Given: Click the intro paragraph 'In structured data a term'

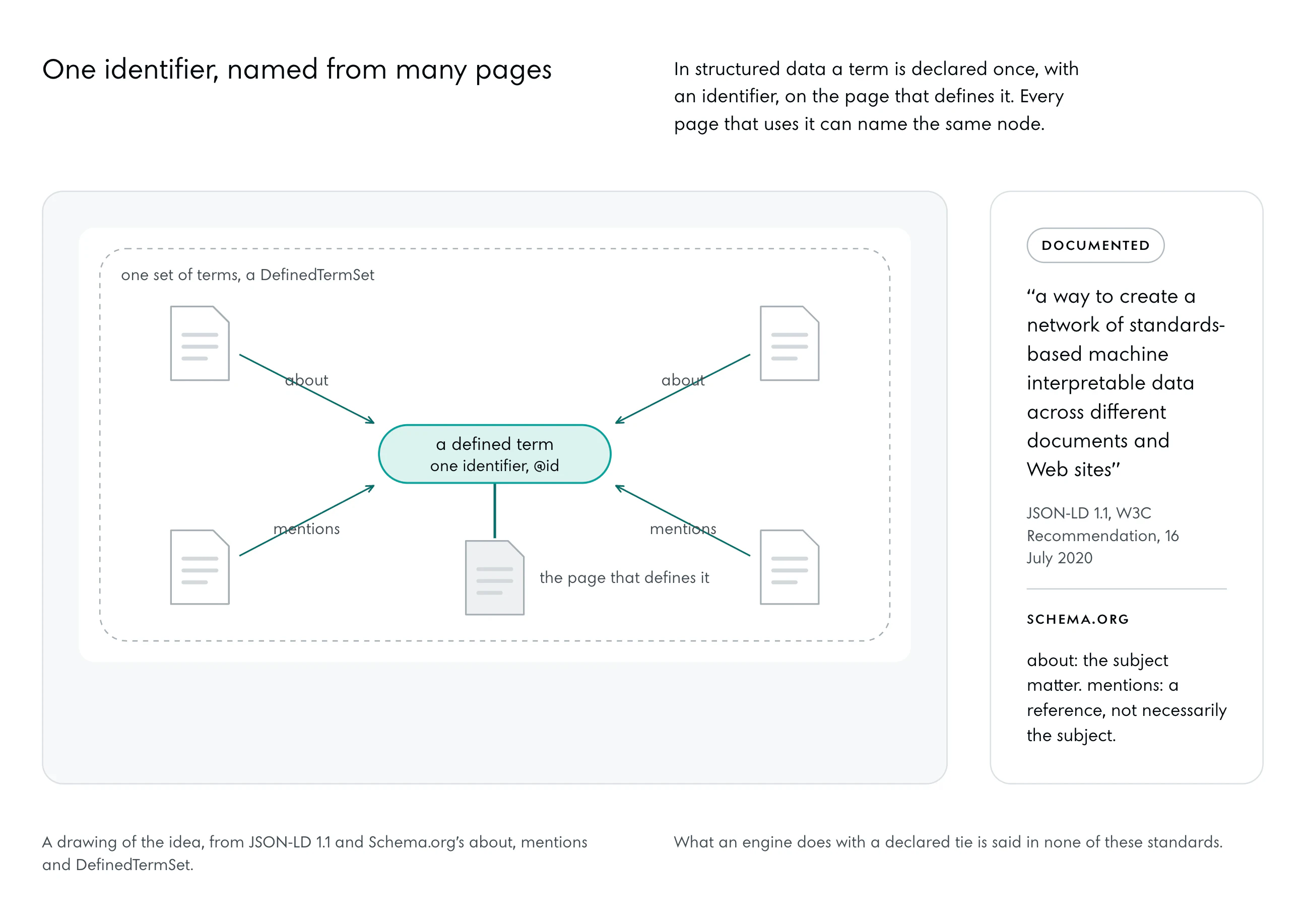Looking at the screenshot, I should (876, 96).
